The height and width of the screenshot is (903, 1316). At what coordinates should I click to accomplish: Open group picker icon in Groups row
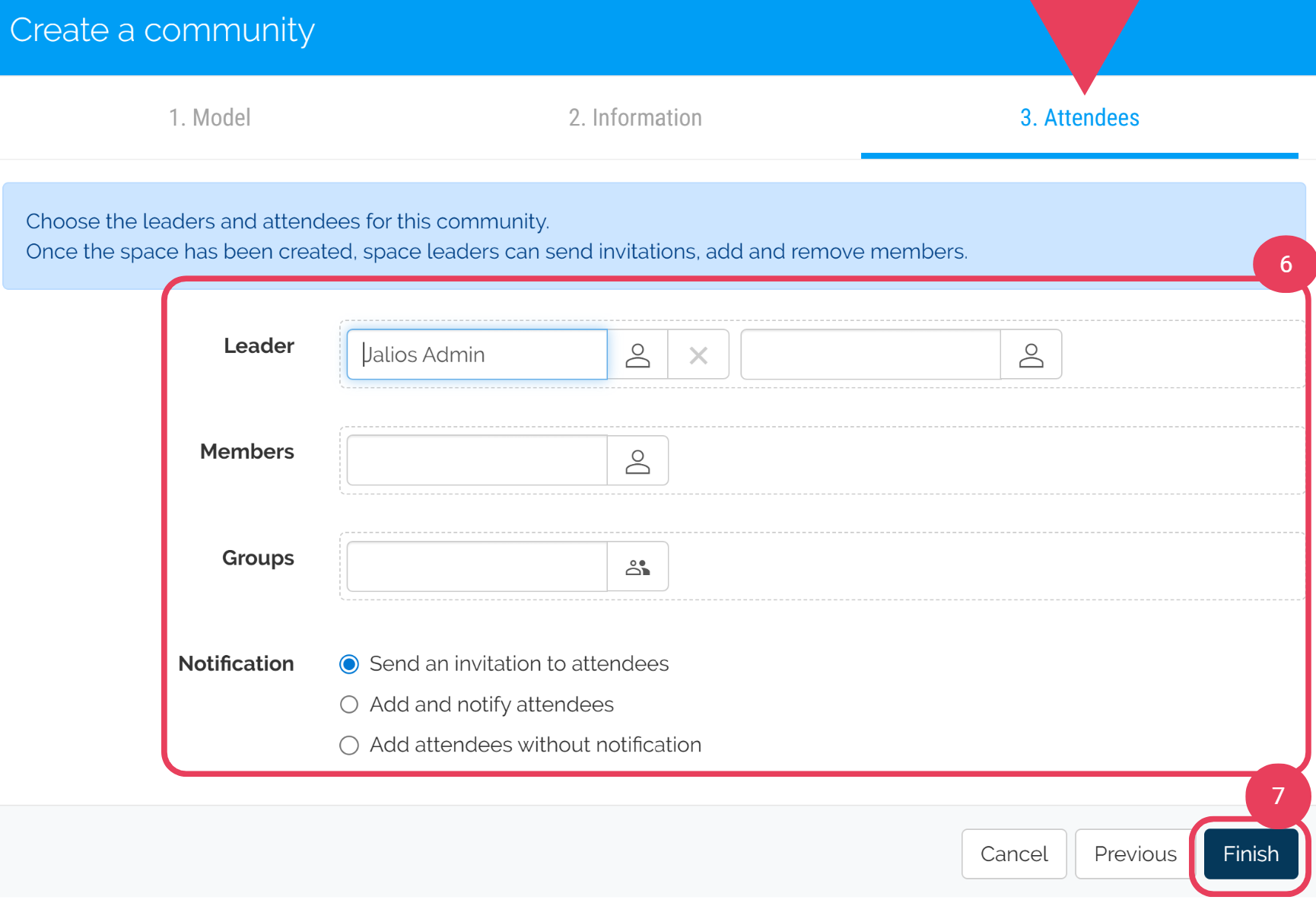(x=637, y=567)
